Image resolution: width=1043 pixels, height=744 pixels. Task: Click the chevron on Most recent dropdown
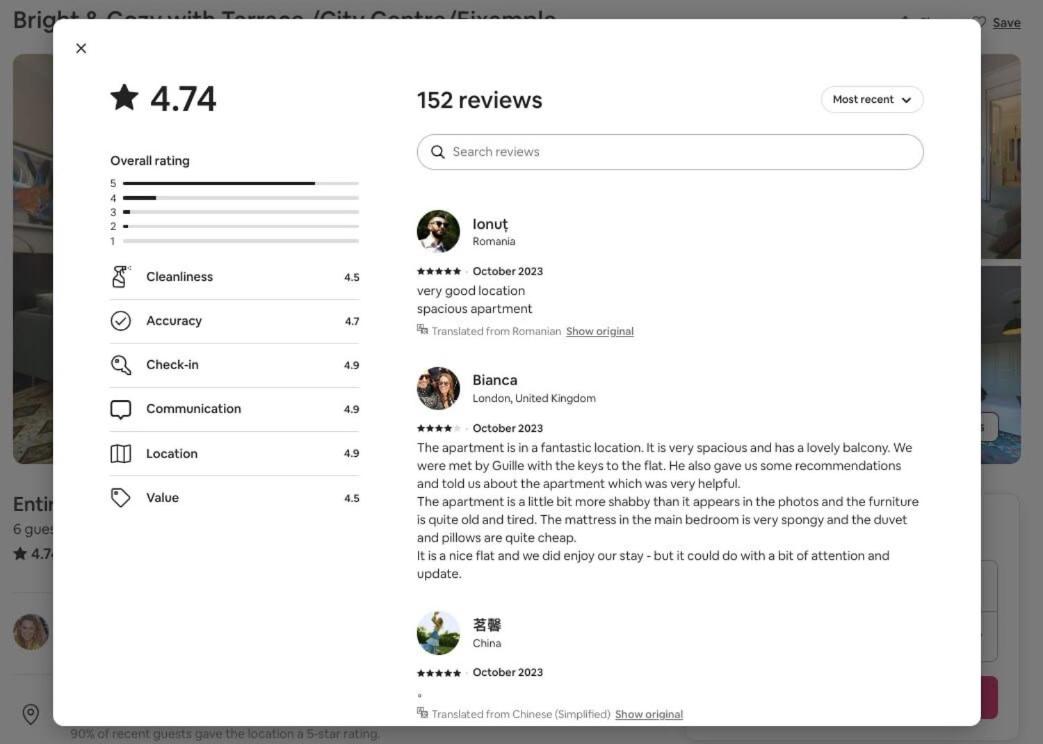point(906,100)
